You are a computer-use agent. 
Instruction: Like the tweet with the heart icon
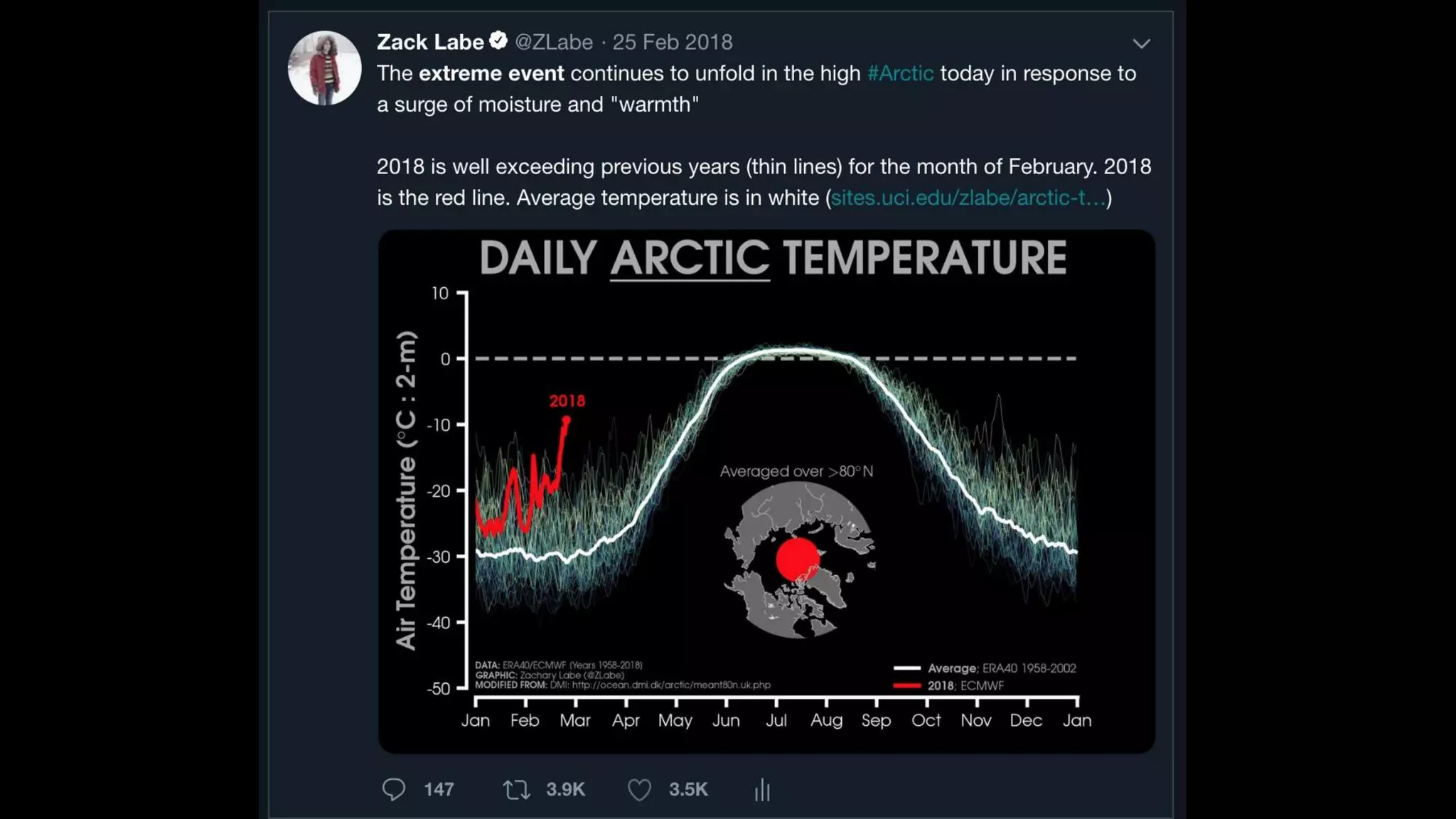(x=639, y=789)
